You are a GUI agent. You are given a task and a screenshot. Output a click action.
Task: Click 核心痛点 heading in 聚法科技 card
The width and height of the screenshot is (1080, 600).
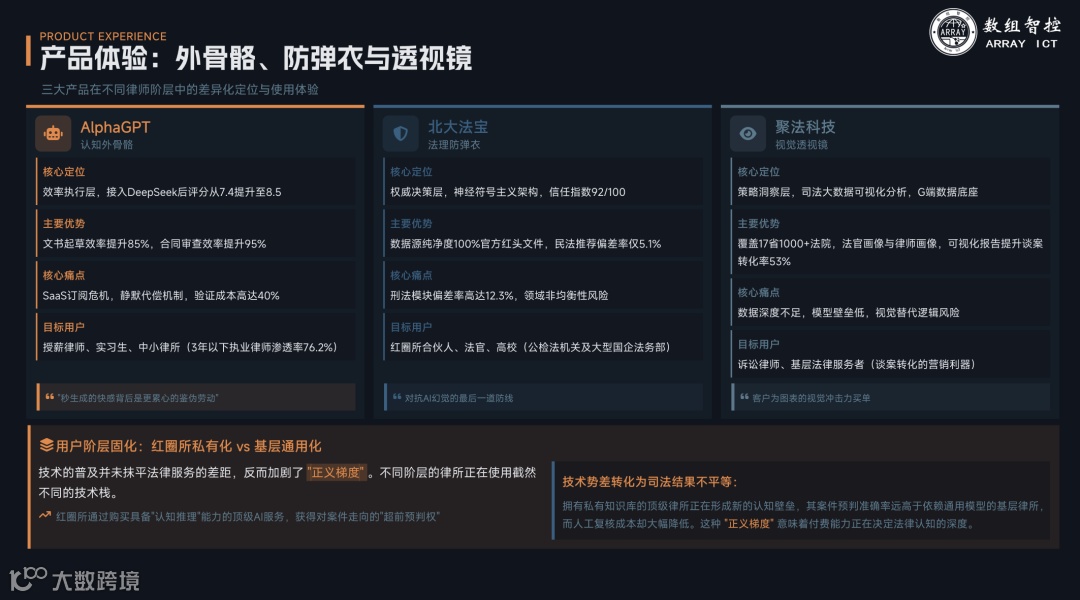758,292
